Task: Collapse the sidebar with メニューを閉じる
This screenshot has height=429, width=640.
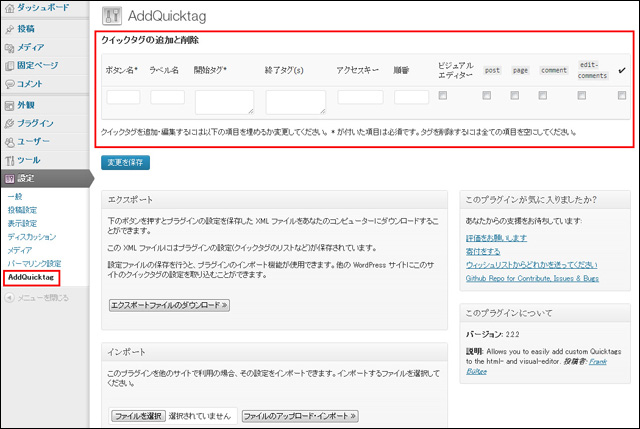Action: 38,297
